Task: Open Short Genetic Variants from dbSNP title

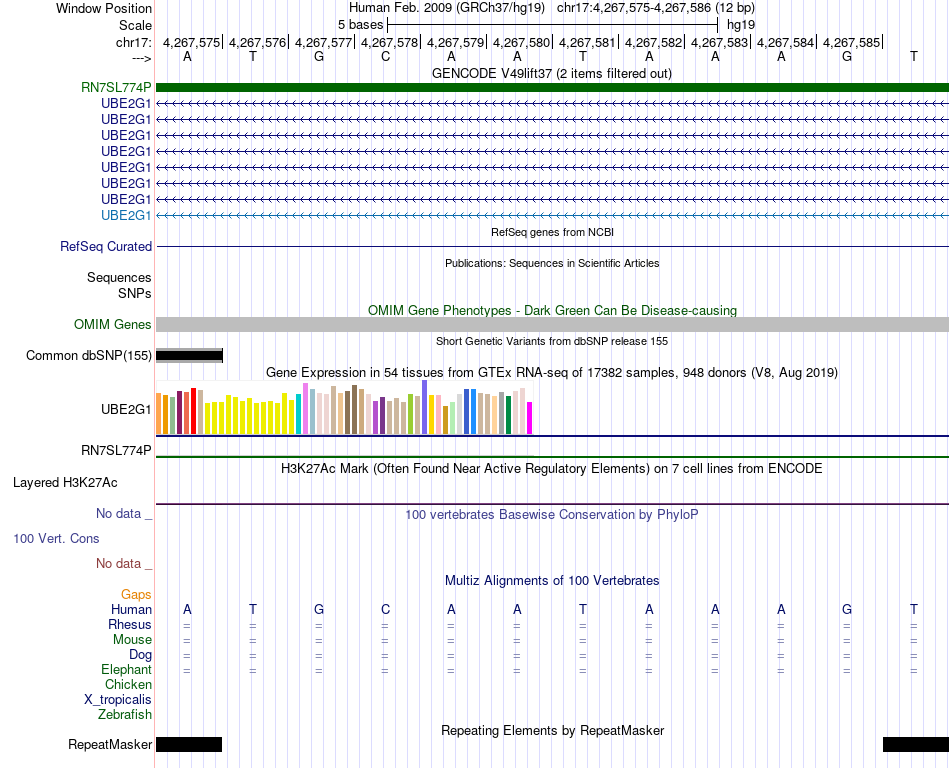Action: 552,341
